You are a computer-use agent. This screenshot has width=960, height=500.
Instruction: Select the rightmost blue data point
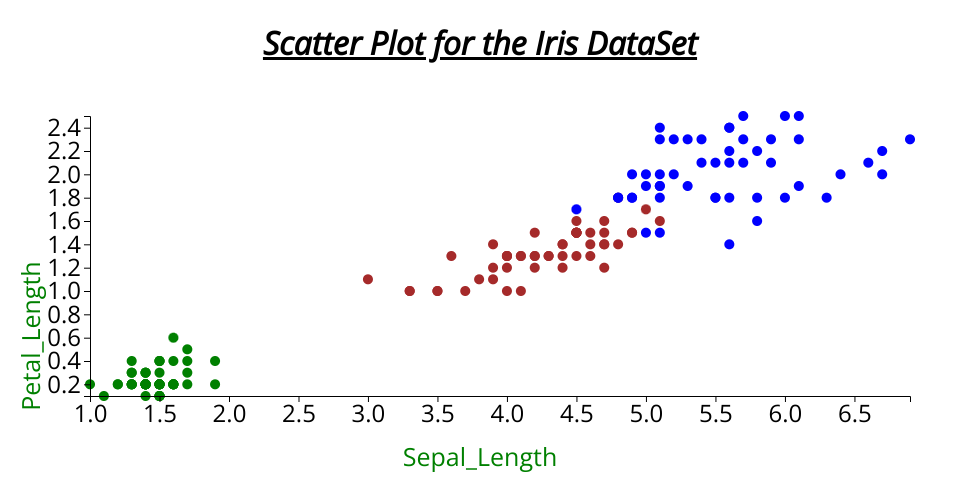point(910,139)
